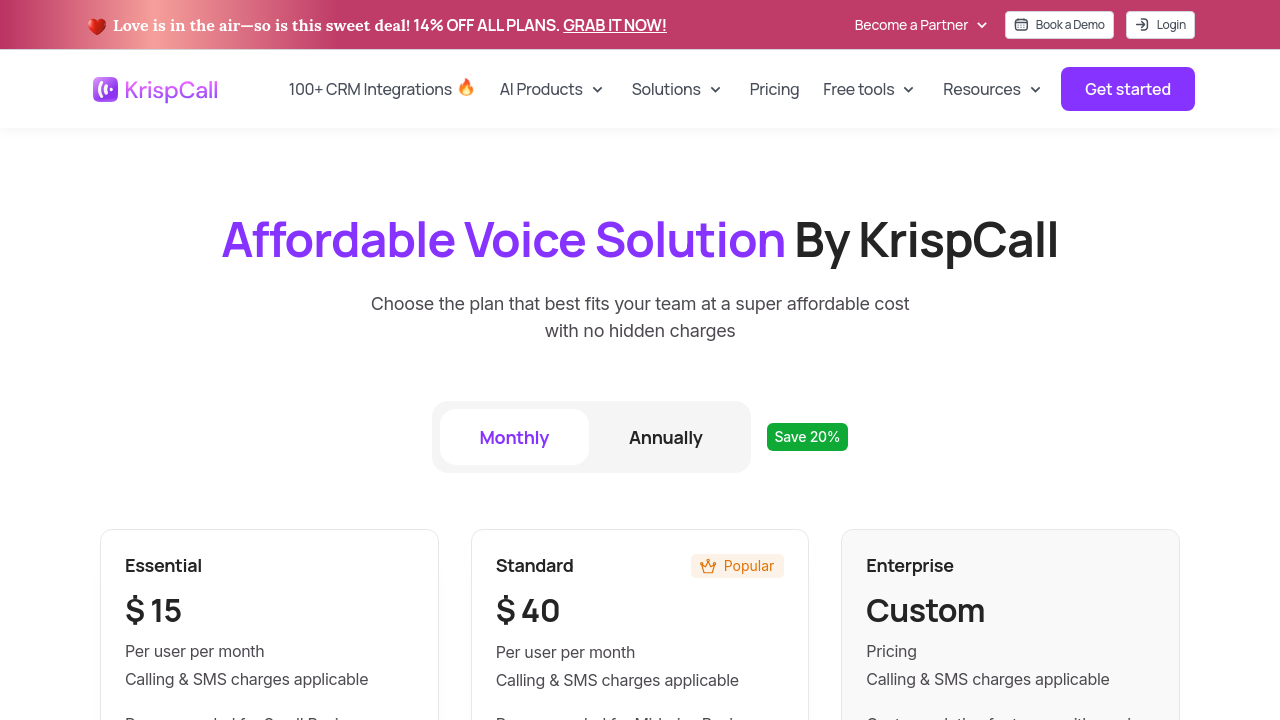Switch billing to Annually
The height and width of the screenshot is (720, 1280).
[x=665, y=437]
